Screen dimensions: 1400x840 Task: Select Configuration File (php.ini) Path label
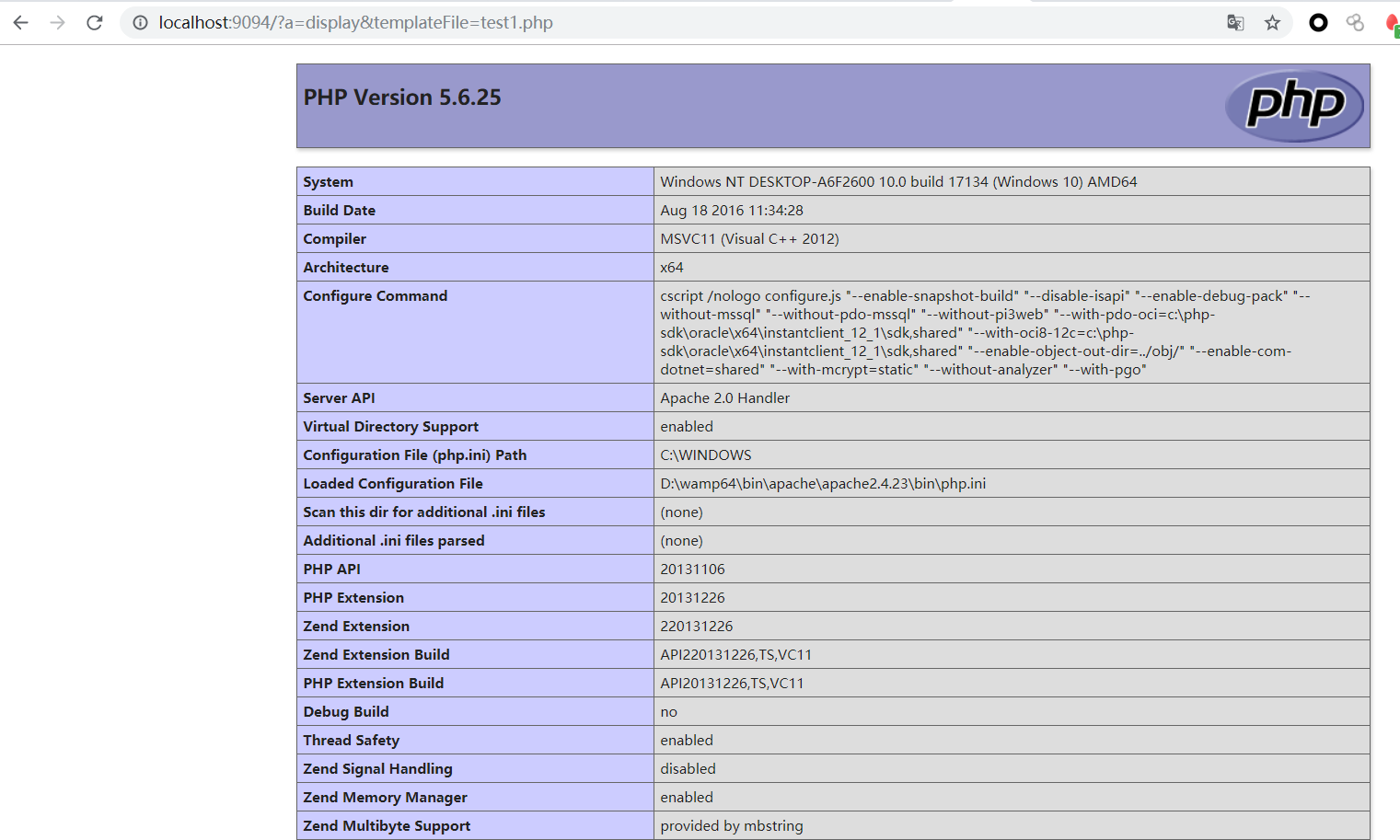[x=415, y=455]
